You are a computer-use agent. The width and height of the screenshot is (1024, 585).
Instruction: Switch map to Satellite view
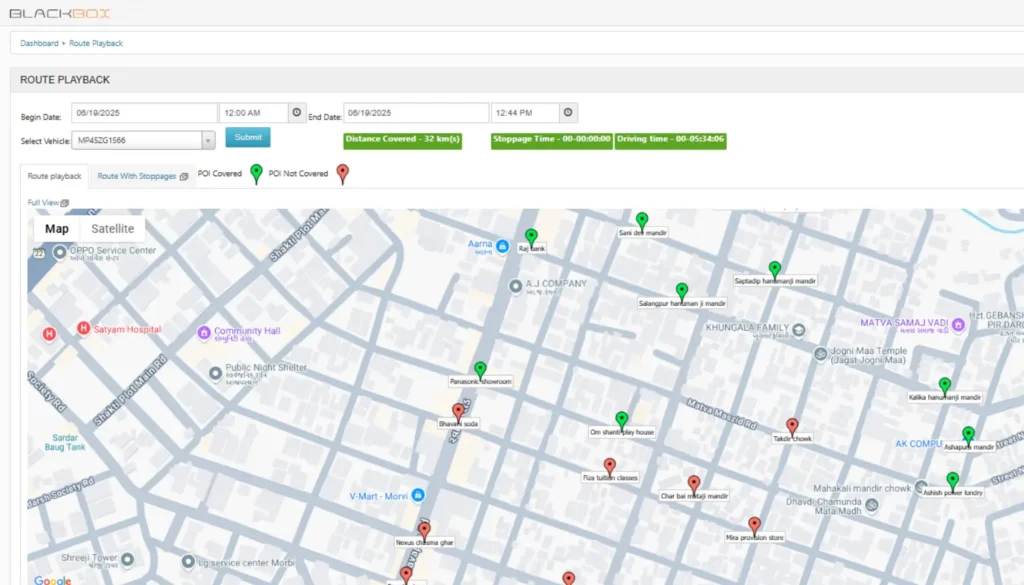112,229
